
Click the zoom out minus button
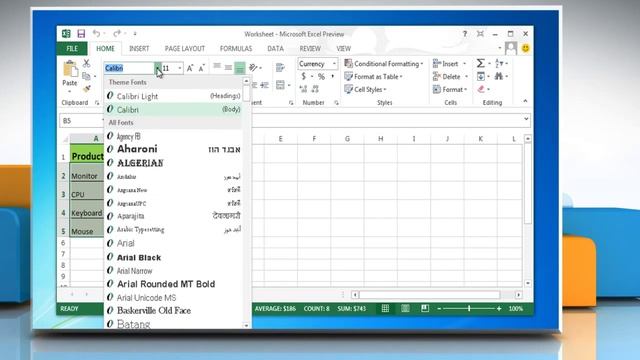coord(439,309)
